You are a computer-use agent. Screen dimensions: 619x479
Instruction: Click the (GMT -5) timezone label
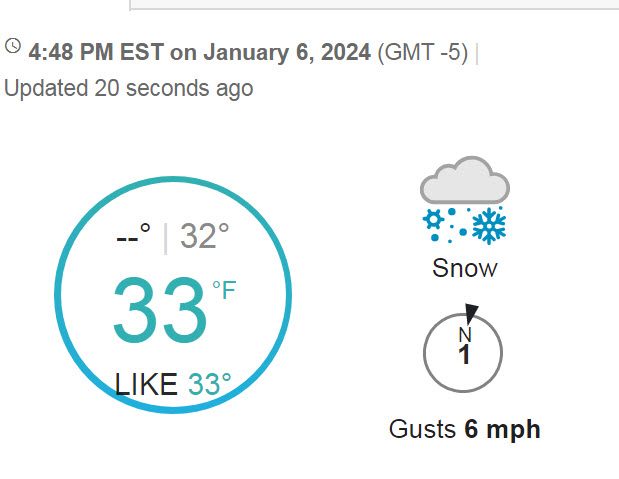click(x=423, y=53)
